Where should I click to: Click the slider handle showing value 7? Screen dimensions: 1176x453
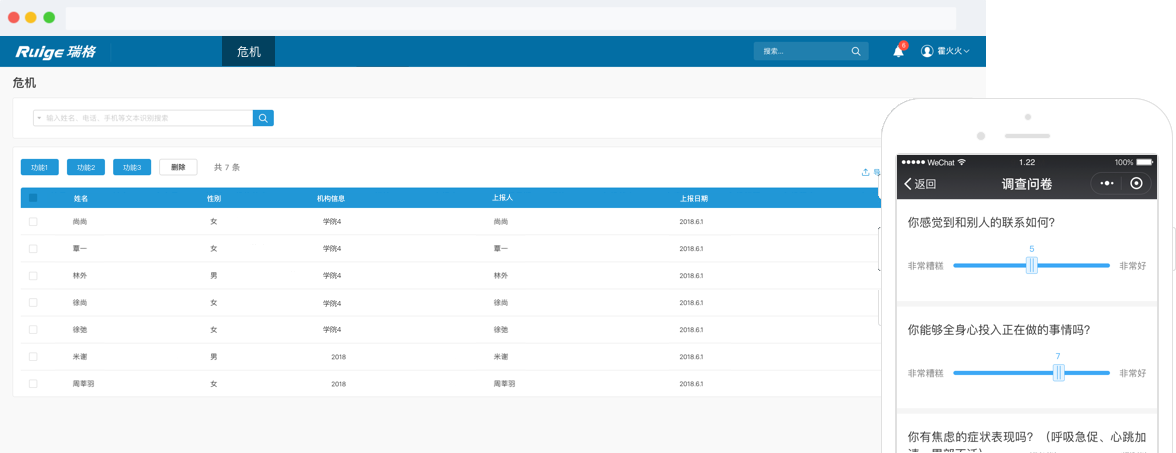pyautogui.click(x=1058, y=373)
